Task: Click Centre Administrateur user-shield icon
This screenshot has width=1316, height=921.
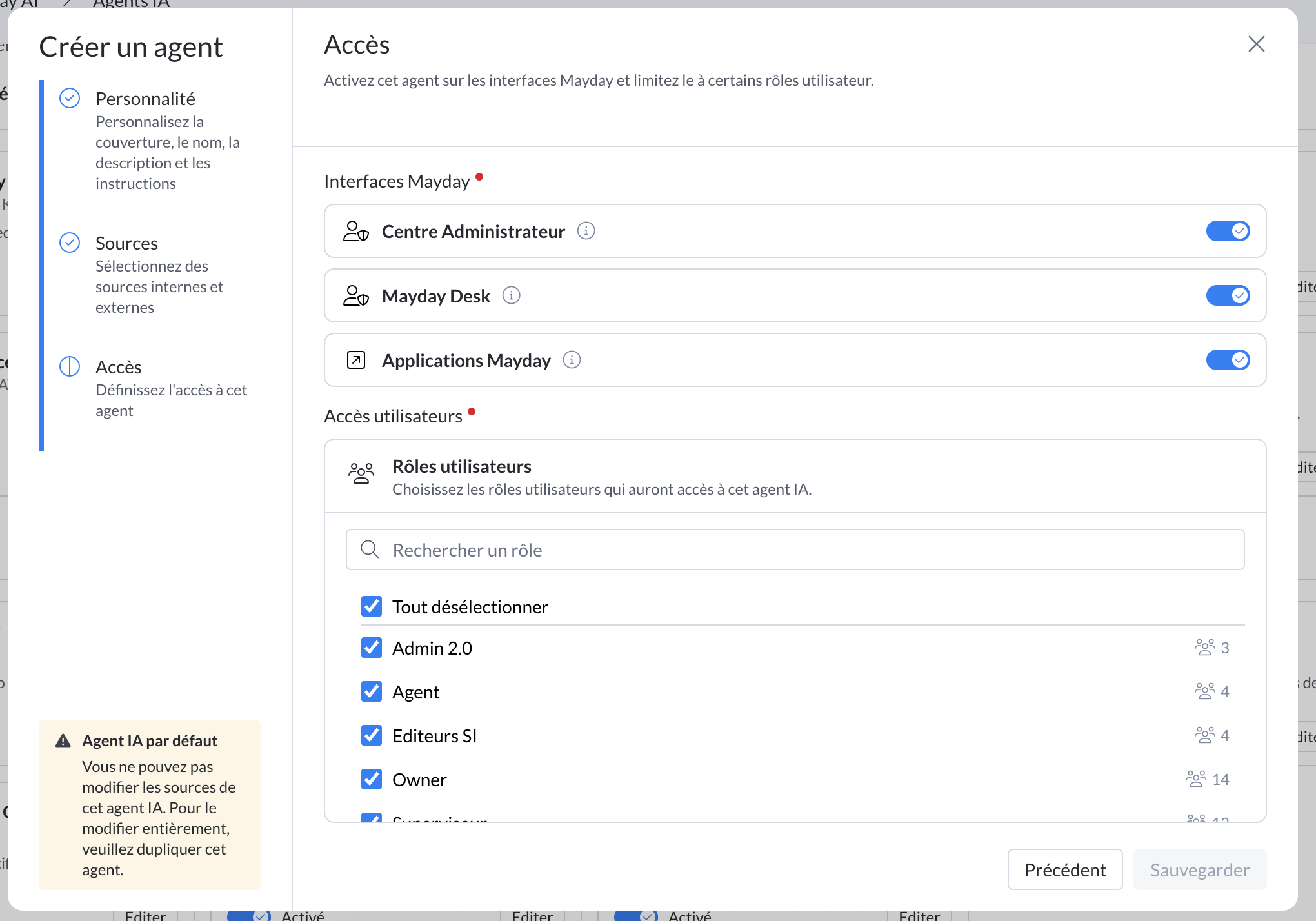Action: (x=356, y=231)
